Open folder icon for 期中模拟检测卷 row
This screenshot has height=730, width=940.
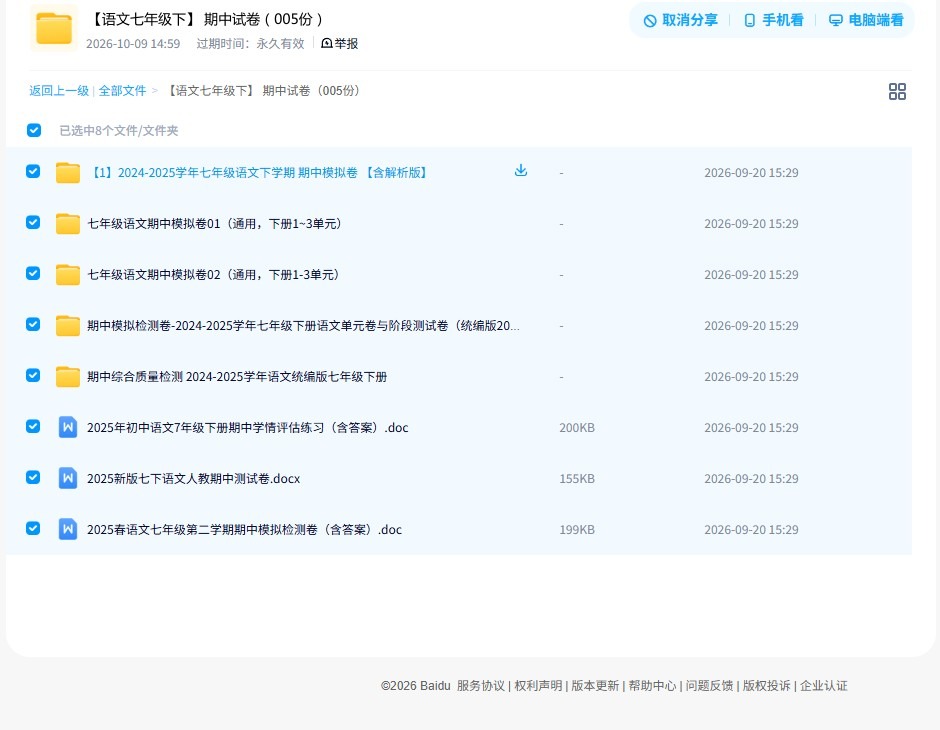(x=68, y=325)
